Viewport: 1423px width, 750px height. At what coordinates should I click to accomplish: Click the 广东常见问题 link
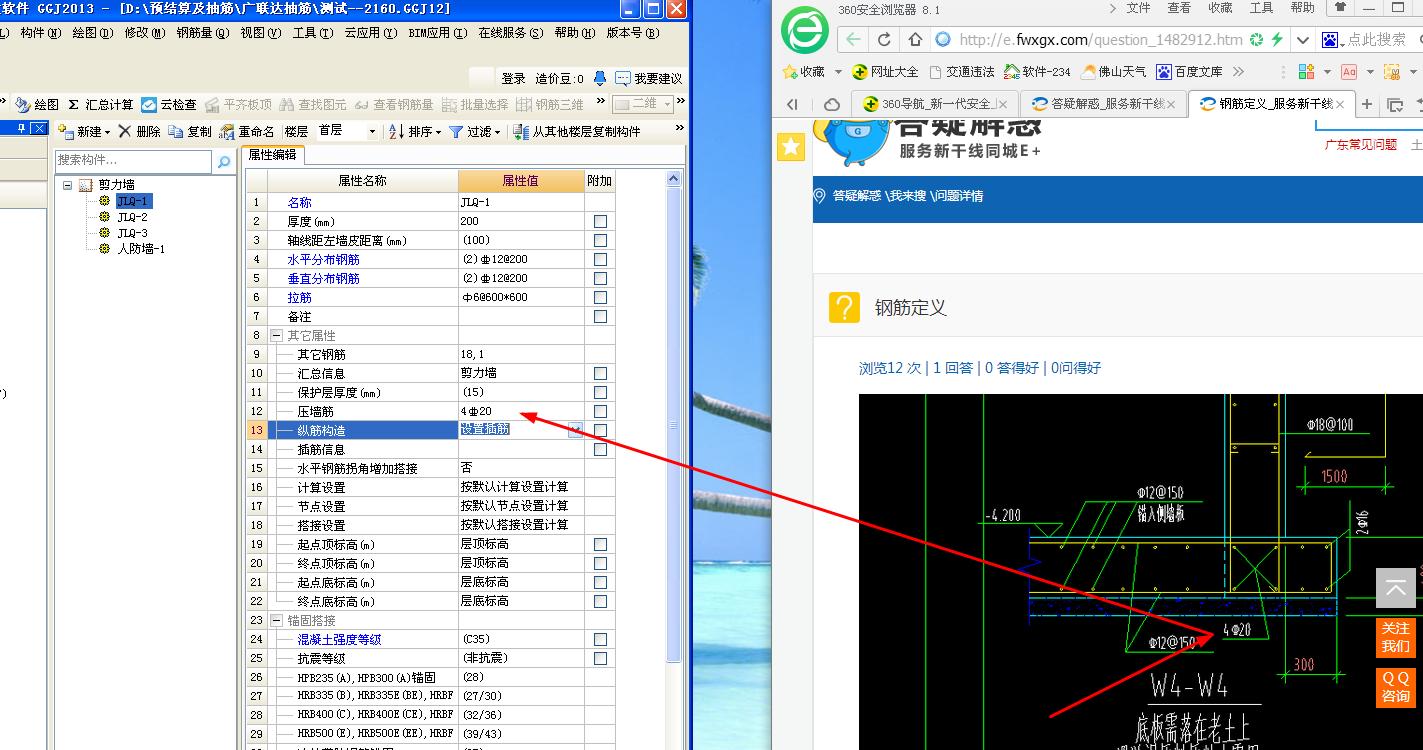[x=1361, y=144]
